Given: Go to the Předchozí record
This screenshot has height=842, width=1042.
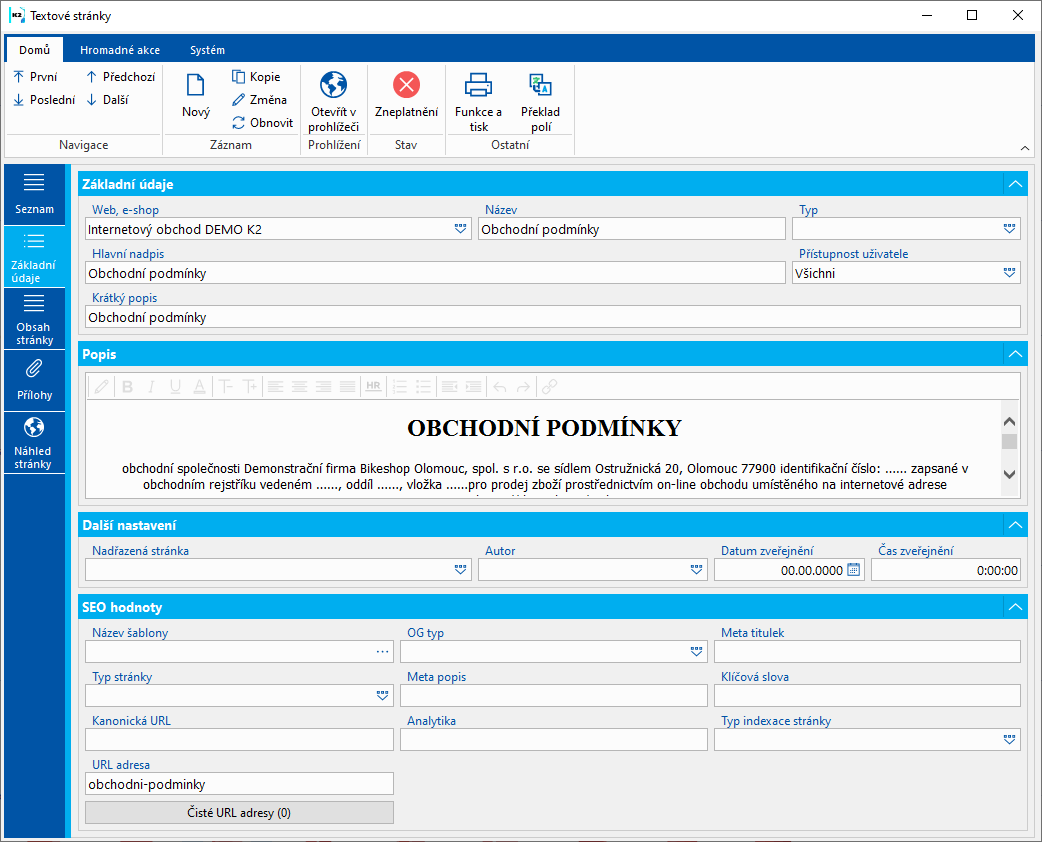Looking at the screenshot, I should tap(120, 77).
